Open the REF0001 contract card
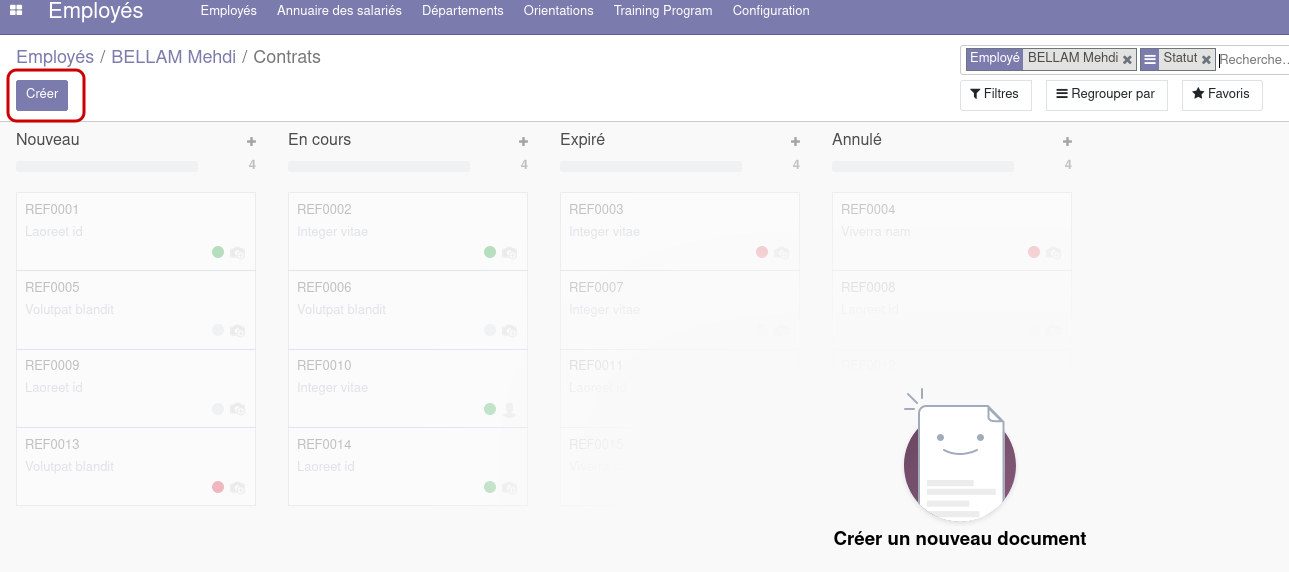 (136, 231)
